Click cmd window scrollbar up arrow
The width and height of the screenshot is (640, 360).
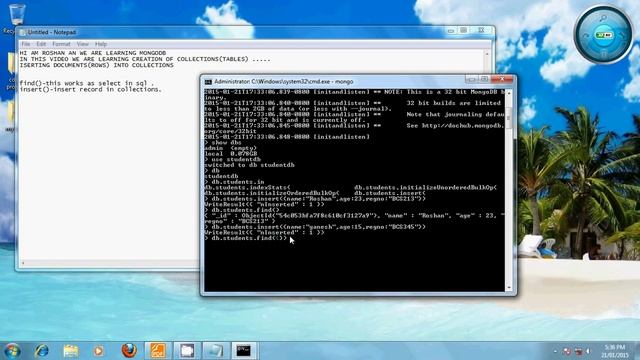[509, 93]
